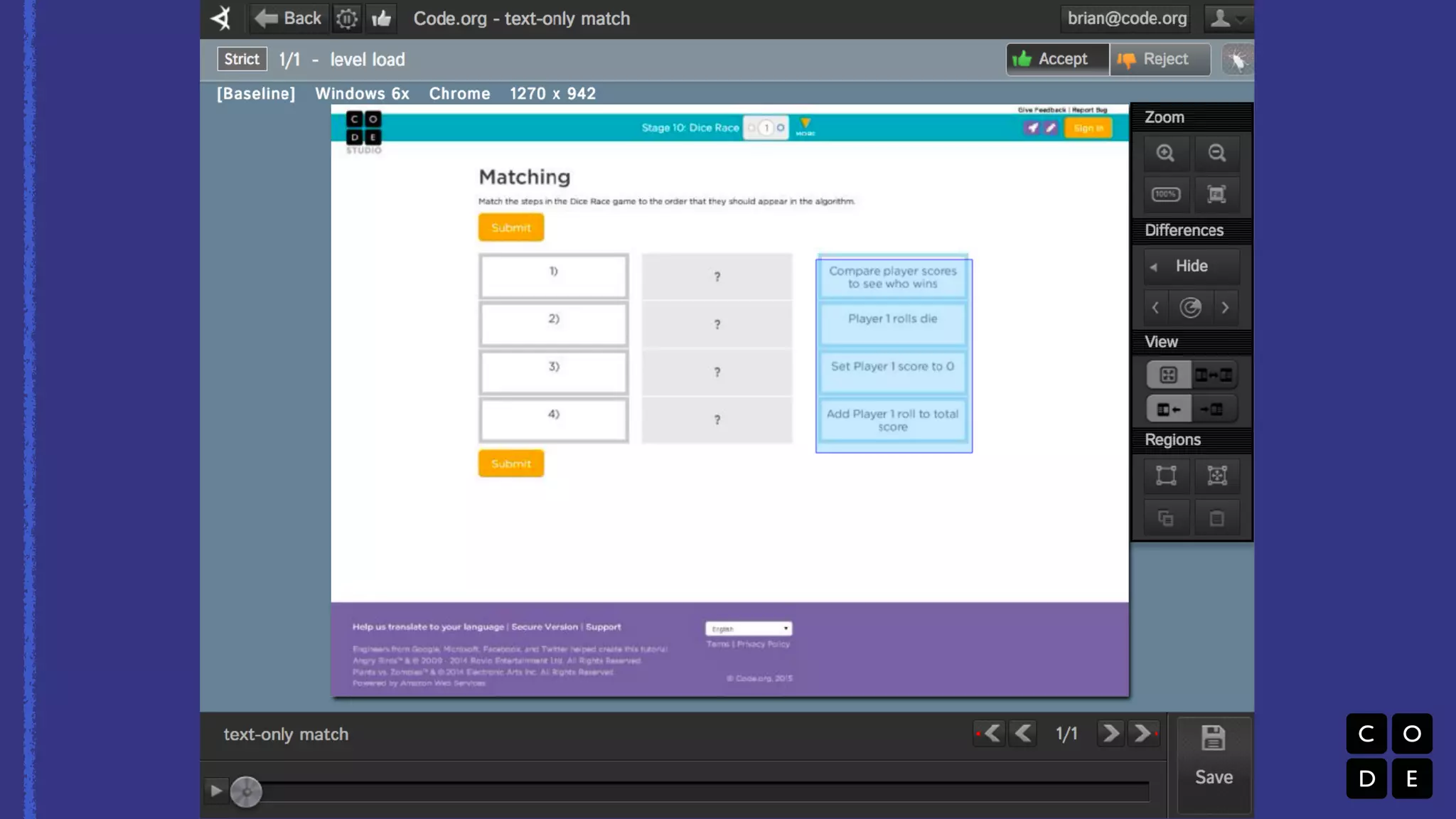Select 'Add Player 1 roll to total score' card

pyautogui.click(x=893, y=419)
